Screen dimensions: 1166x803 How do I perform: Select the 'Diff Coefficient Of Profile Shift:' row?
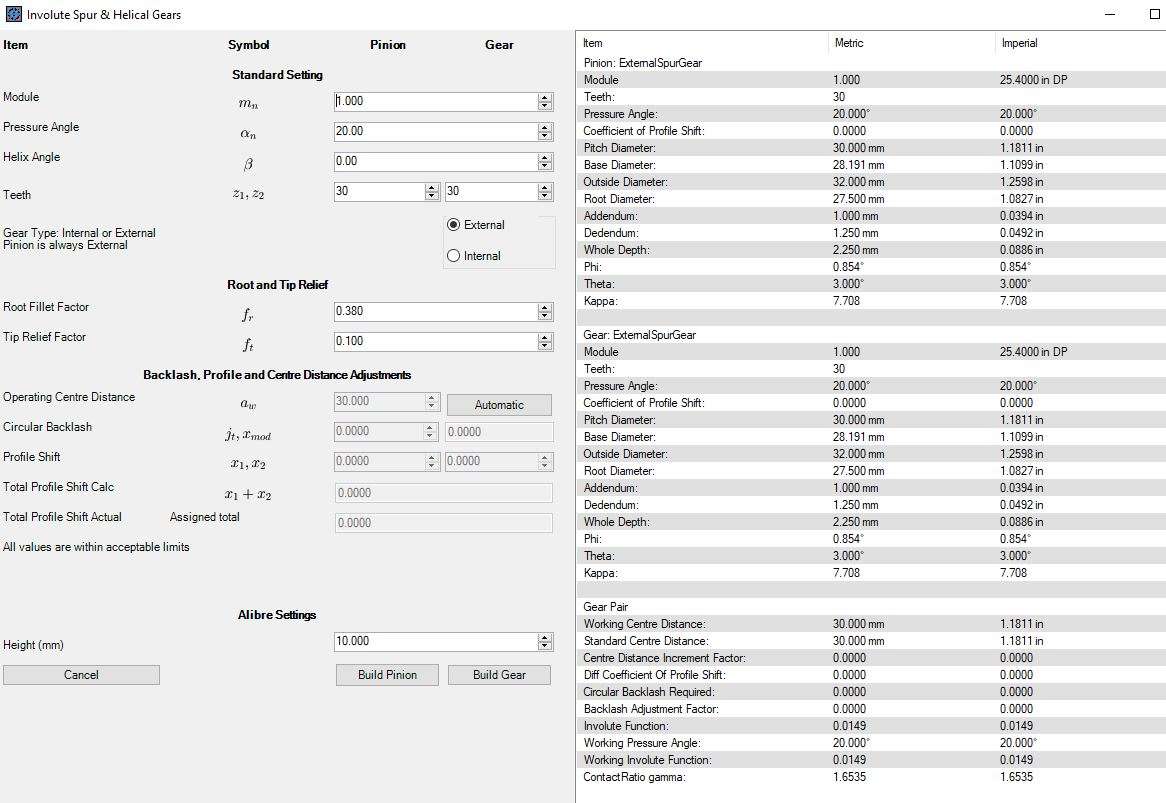tap(872, 674)
